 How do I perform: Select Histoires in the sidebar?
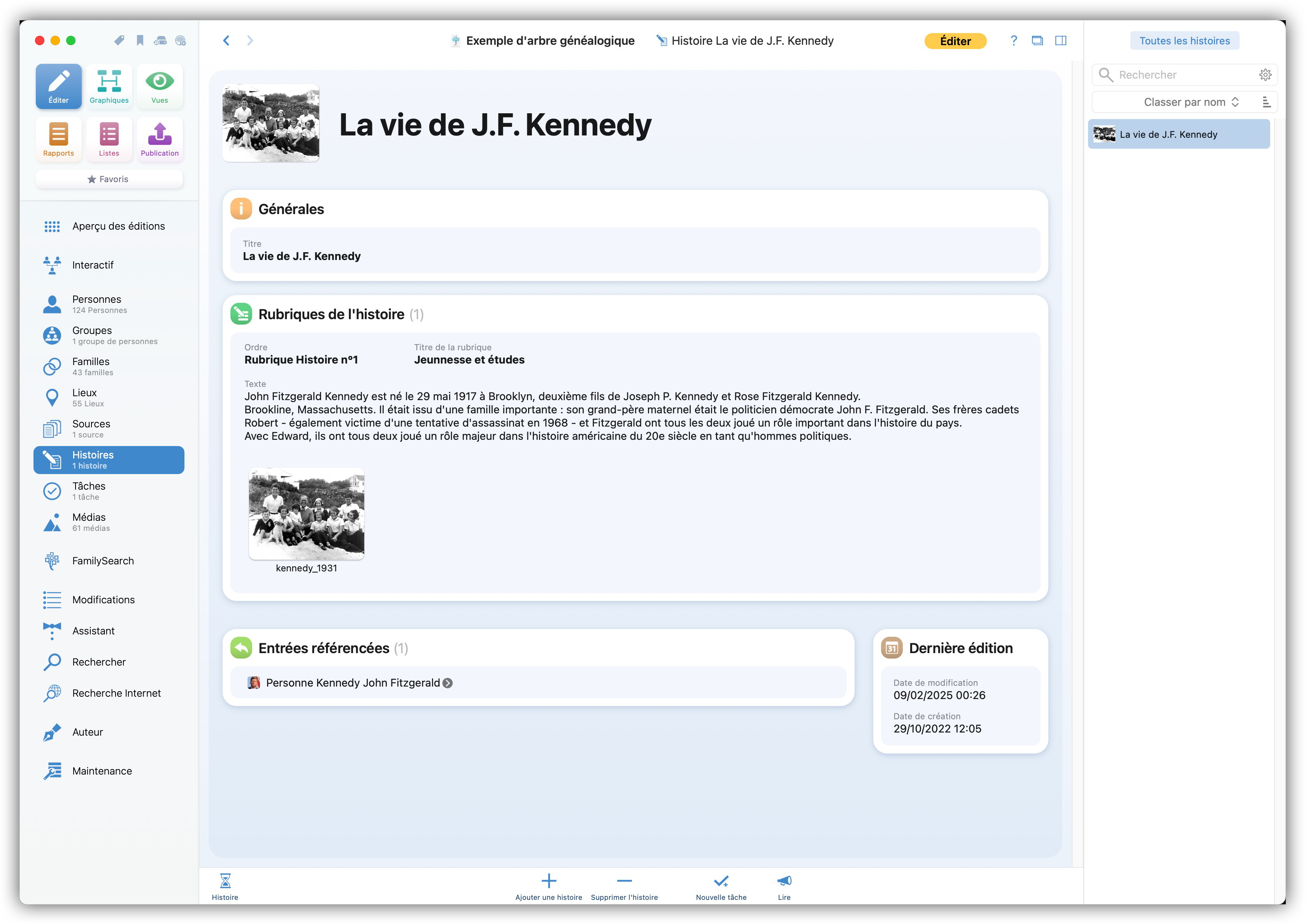click(109, 460)
